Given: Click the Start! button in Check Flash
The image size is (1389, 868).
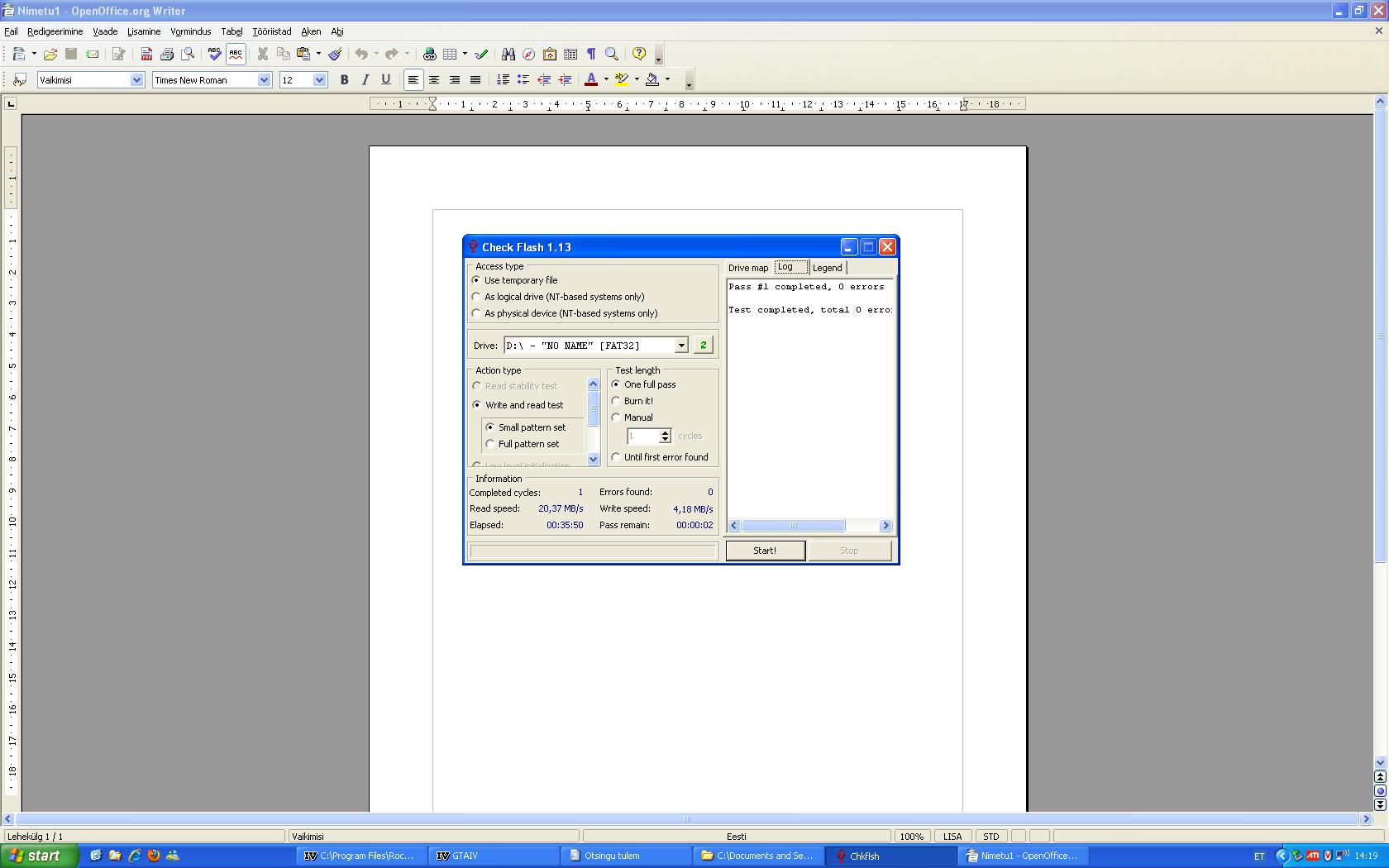Looking at the screenshot, I should [765, 551].
